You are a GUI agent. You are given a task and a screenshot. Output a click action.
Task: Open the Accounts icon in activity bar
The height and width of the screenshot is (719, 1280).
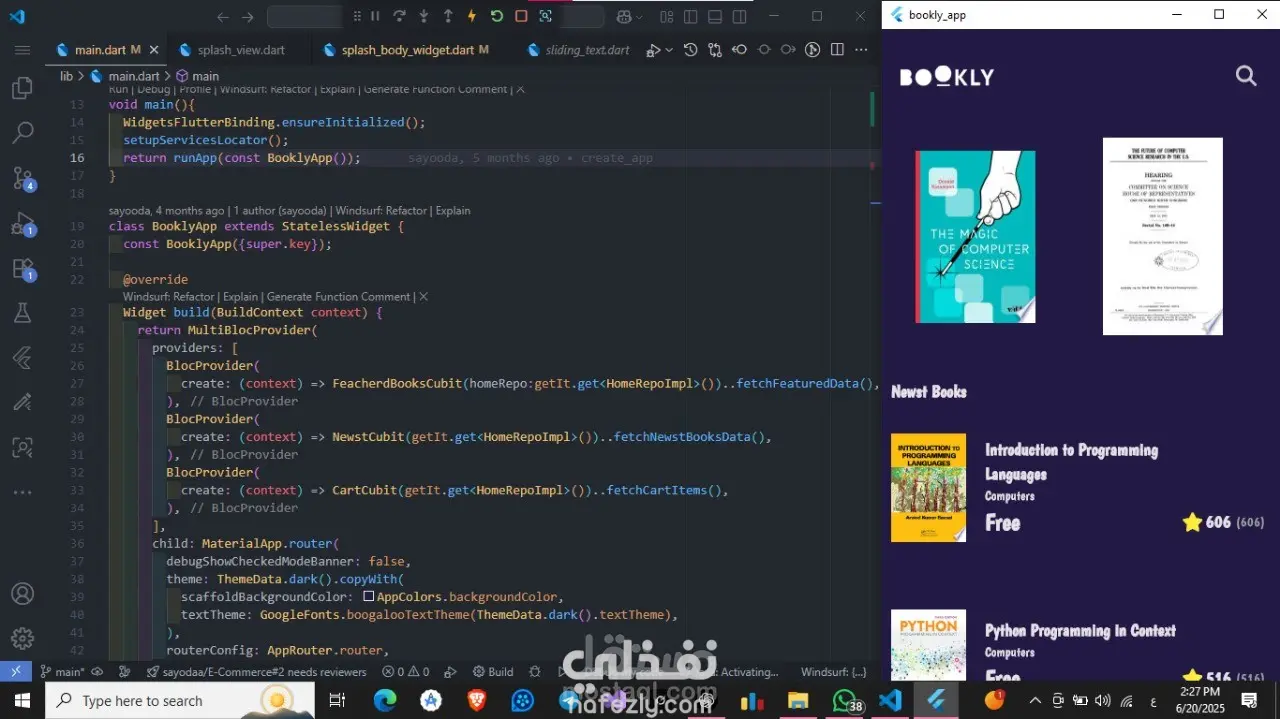tap(22, 593)
